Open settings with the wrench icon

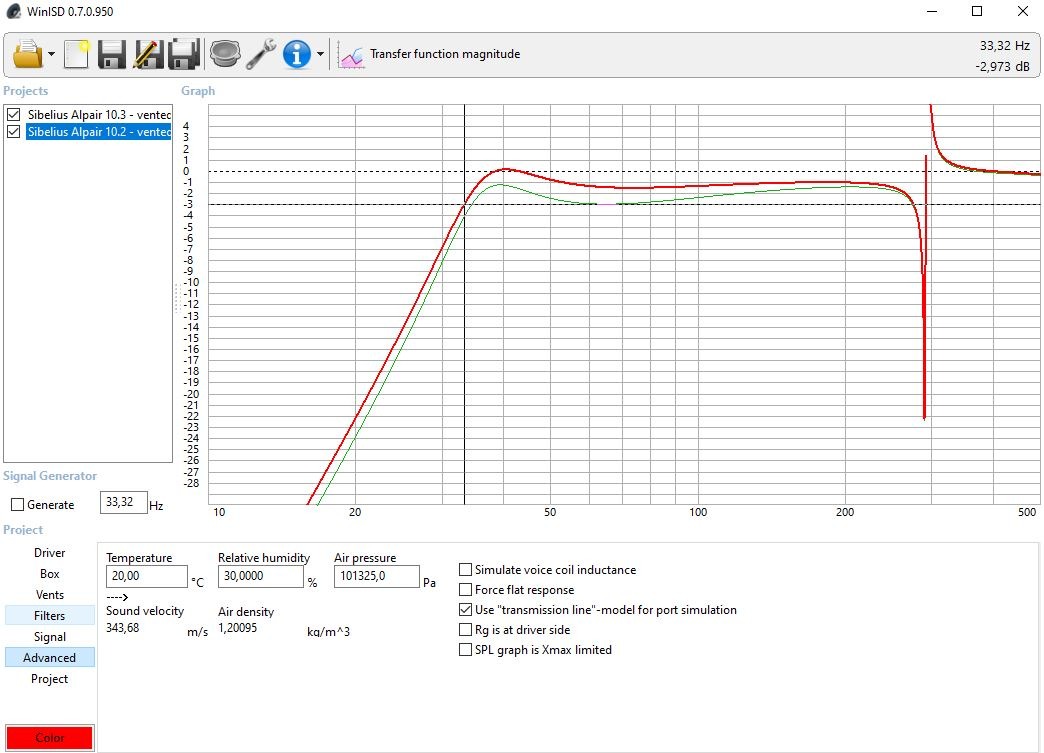coord(261,54)
